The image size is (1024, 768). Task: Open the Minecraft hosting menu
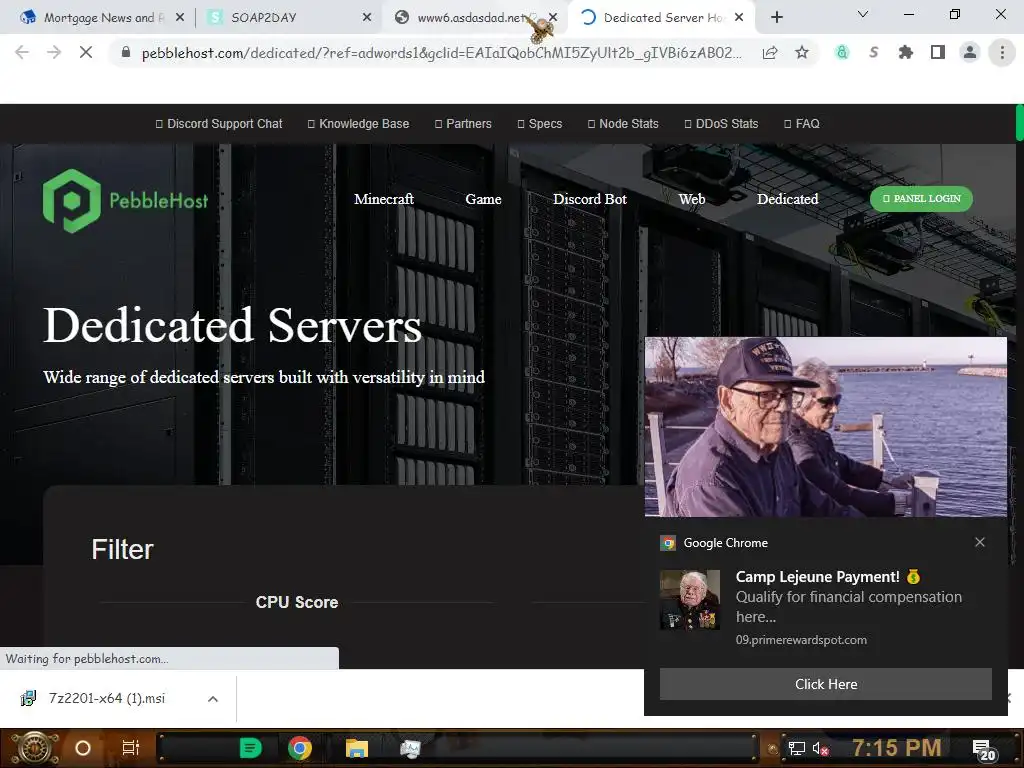[x=383, y=199]
